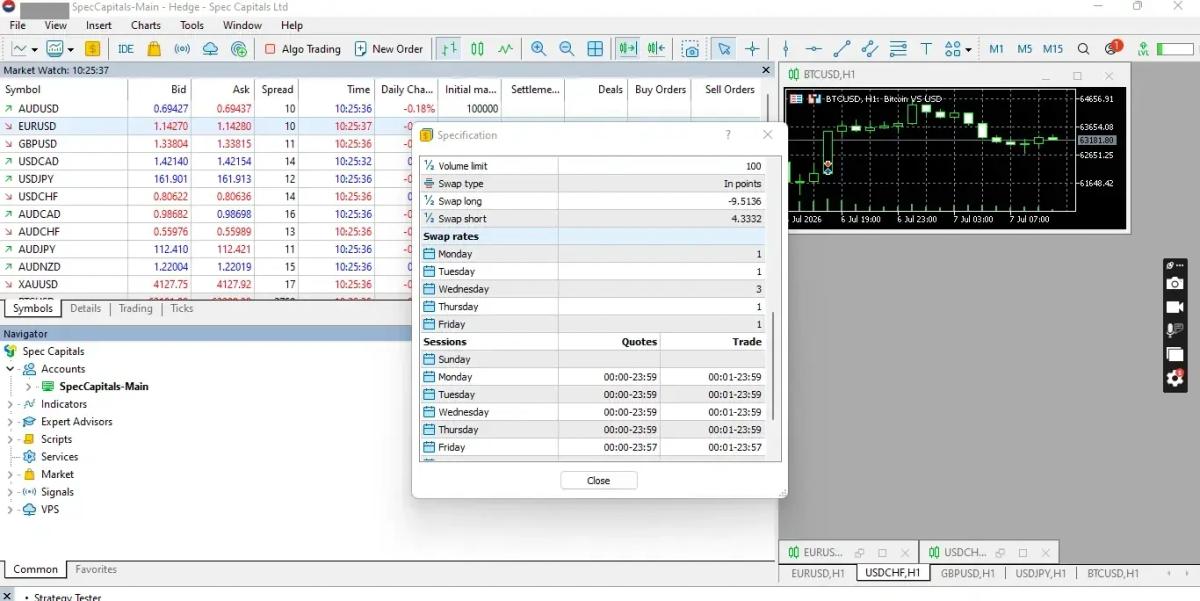Expand the Accounts tree node

click(x=11, y=369)
